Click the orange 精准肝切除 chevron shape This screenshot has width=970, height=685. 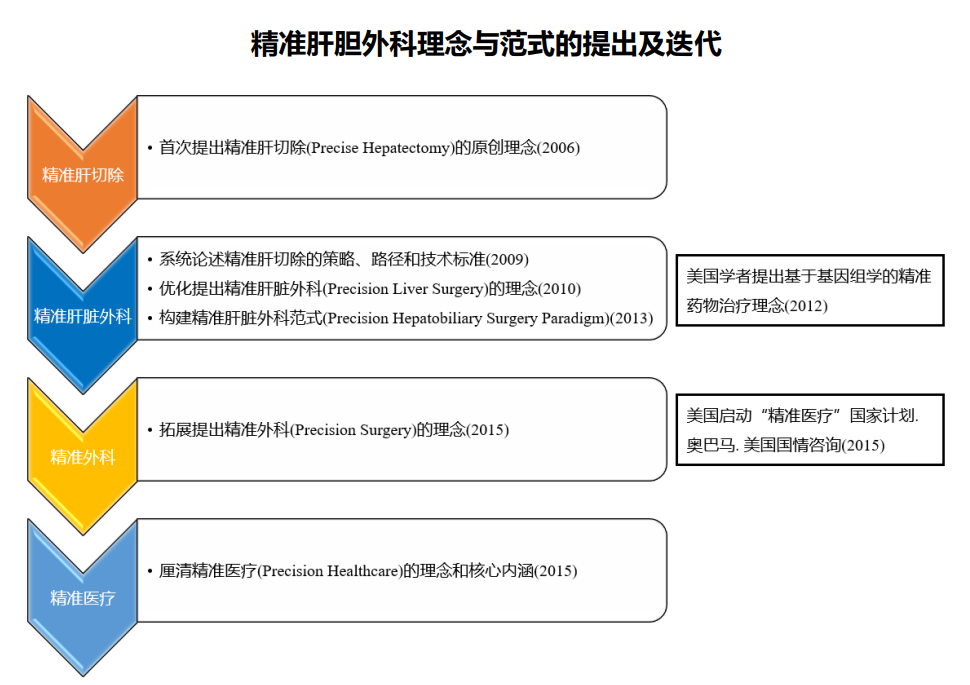pos(82,174)
